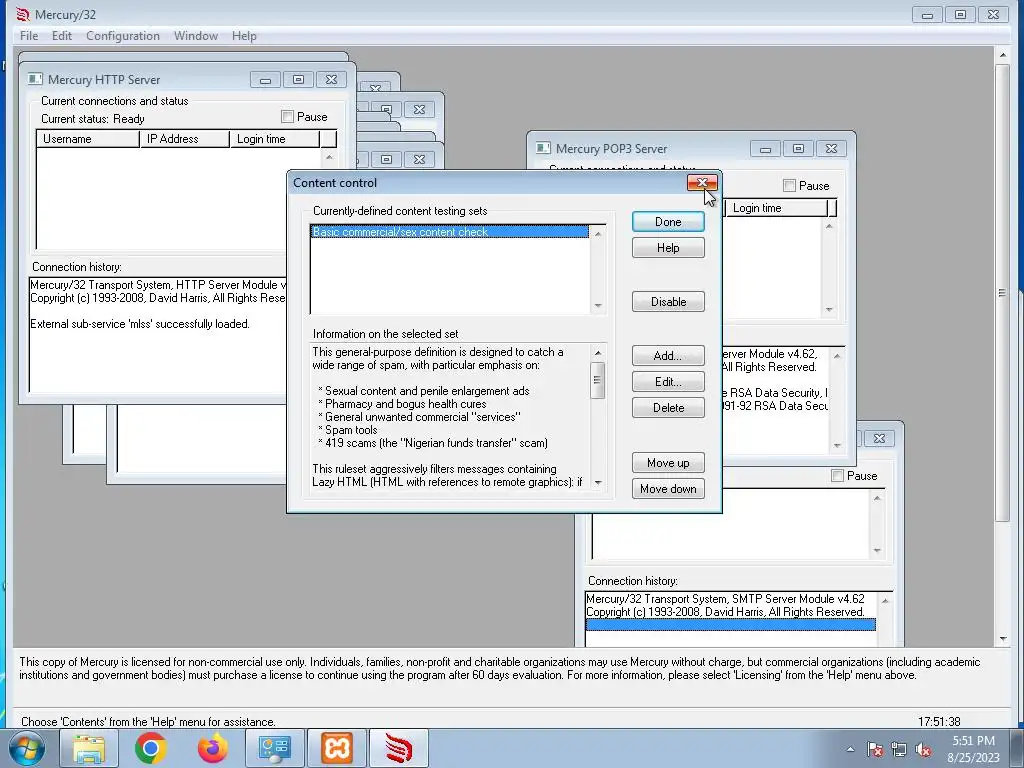Toggle Pause checkbox in the SMTP Server window

837,476
